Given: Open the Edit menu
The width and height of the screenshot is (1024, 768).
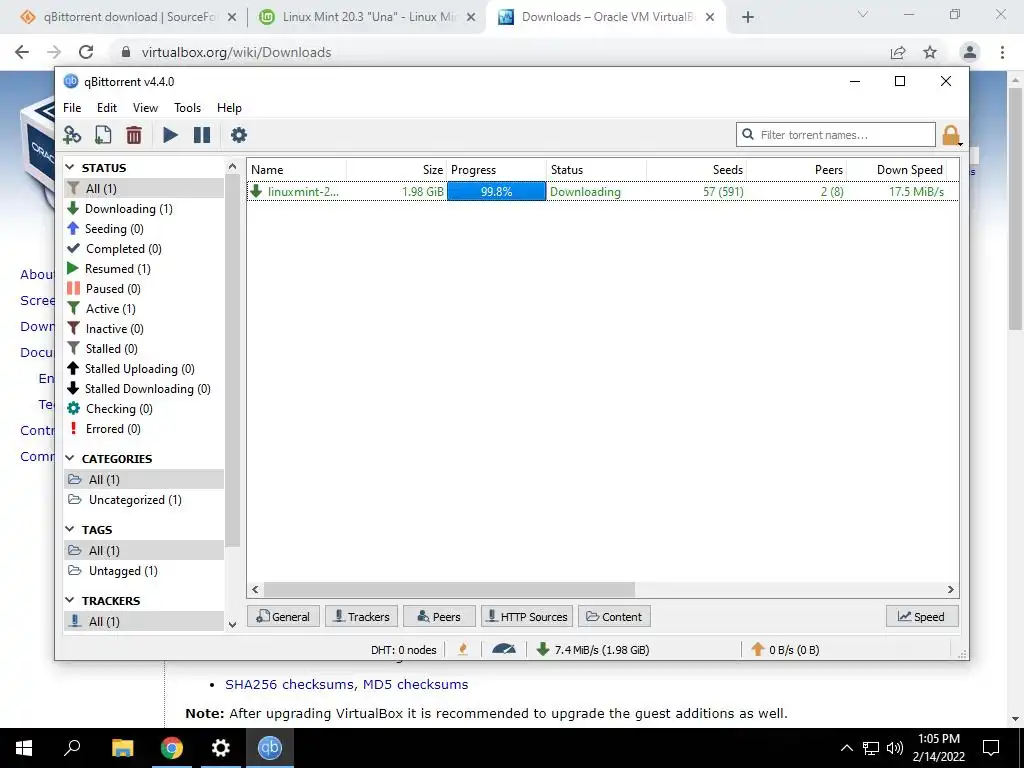Looking at the screenshot, I should [106, 108].
